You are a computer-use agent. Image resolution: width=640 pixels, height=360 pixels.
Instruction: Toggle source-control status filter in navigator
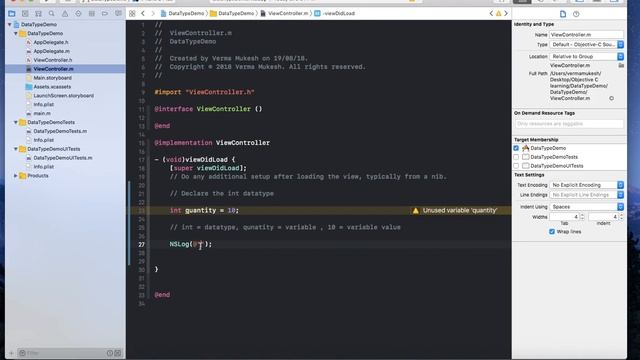coord(118,353)
